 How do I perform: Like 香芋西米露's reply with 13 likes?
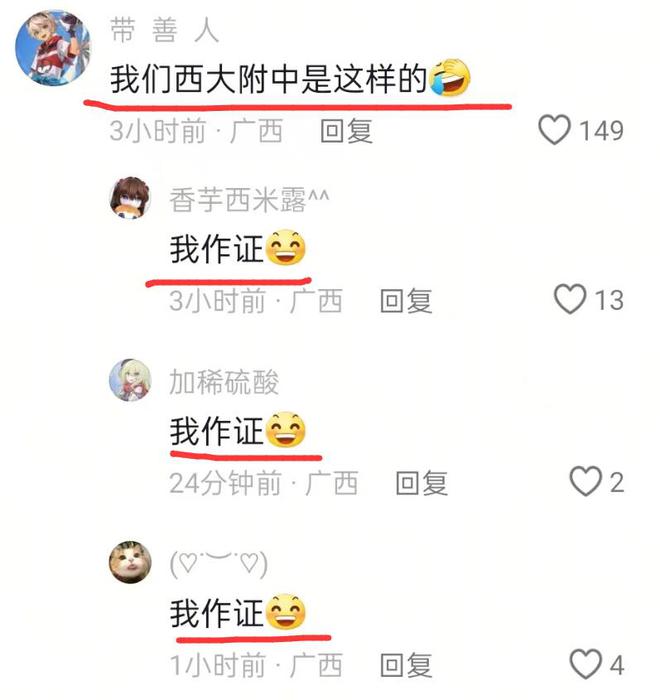pyautogui.click(x=570, y=299)
